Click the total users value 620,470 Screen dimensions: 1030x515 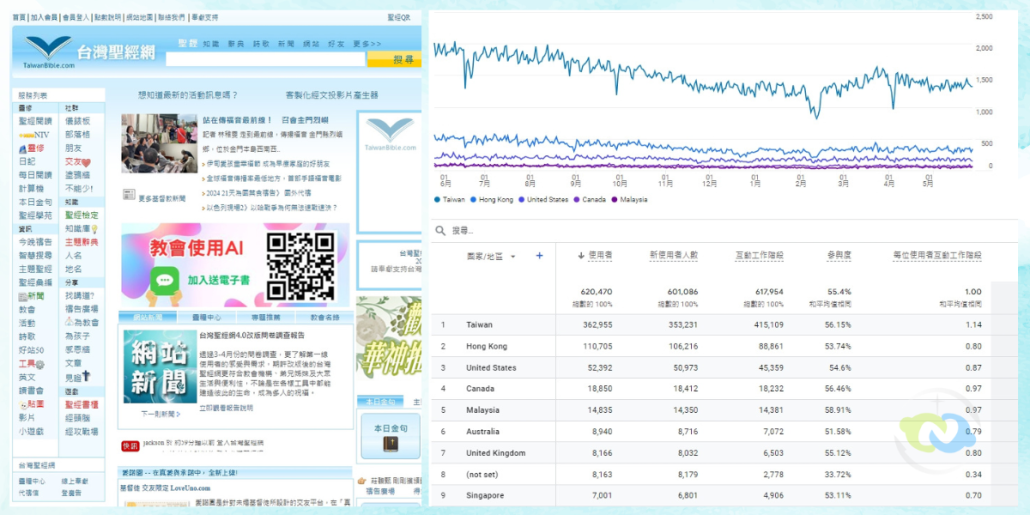click(x=597, y=292)
